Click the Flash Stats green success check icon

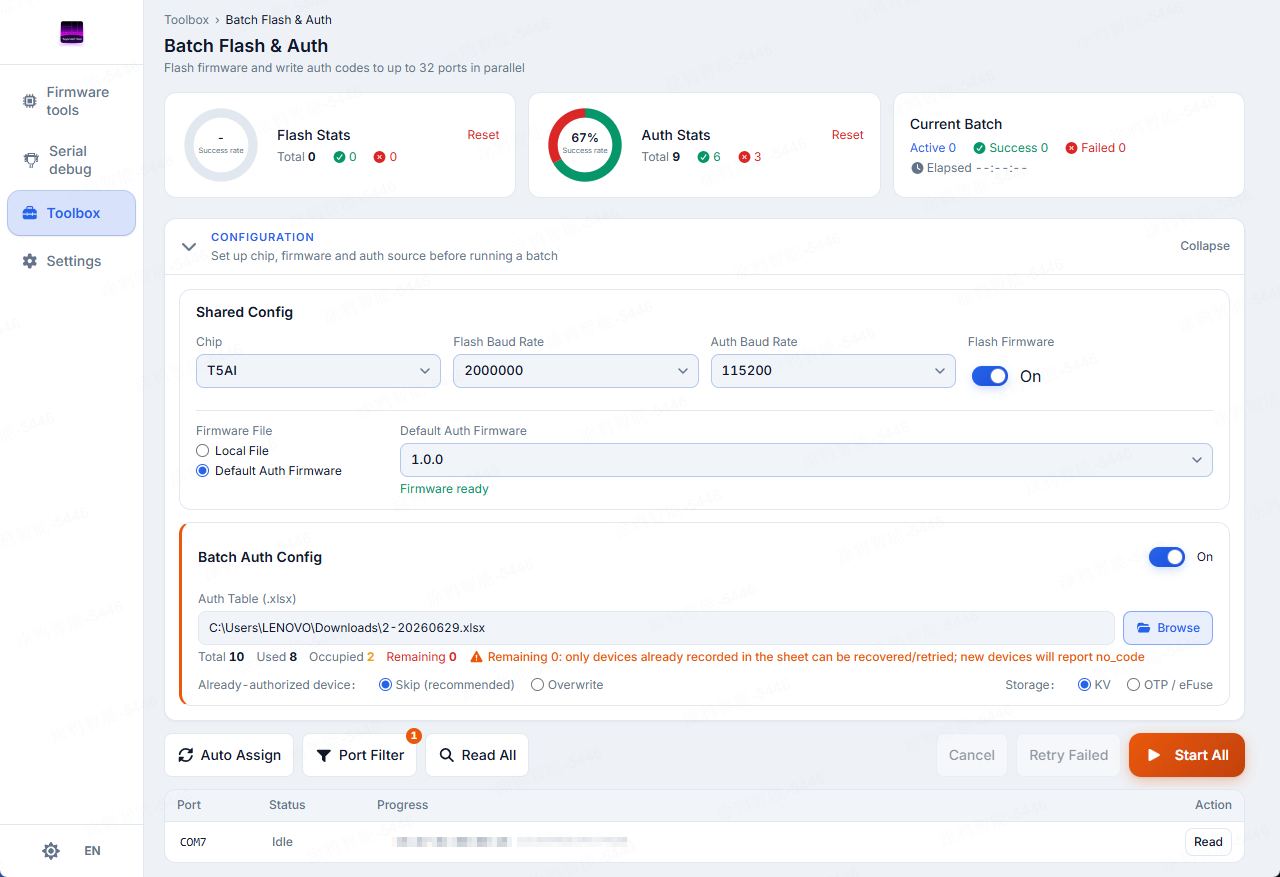340,157
